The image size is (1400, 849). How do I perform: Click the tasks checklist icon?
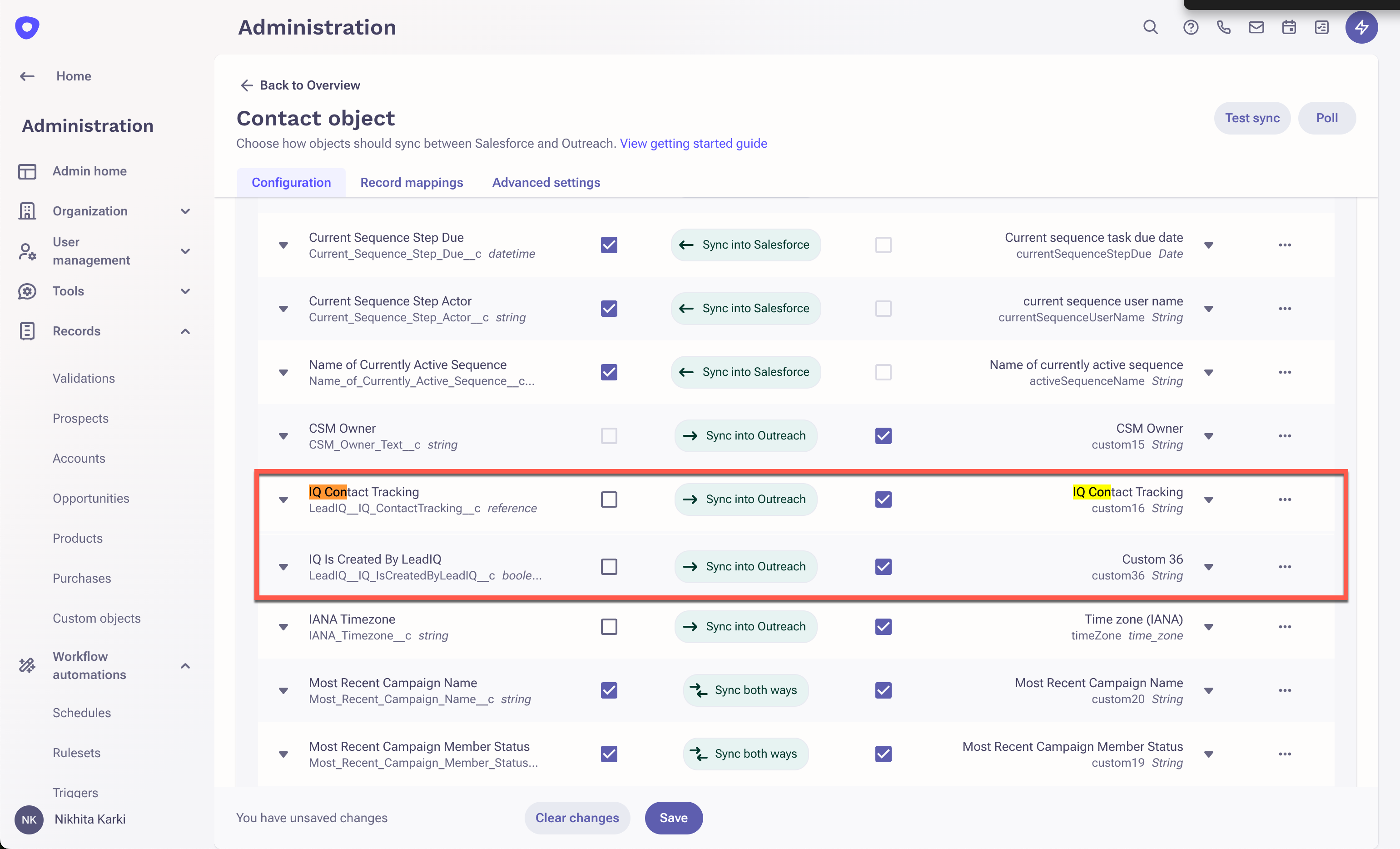[1321, 27]
